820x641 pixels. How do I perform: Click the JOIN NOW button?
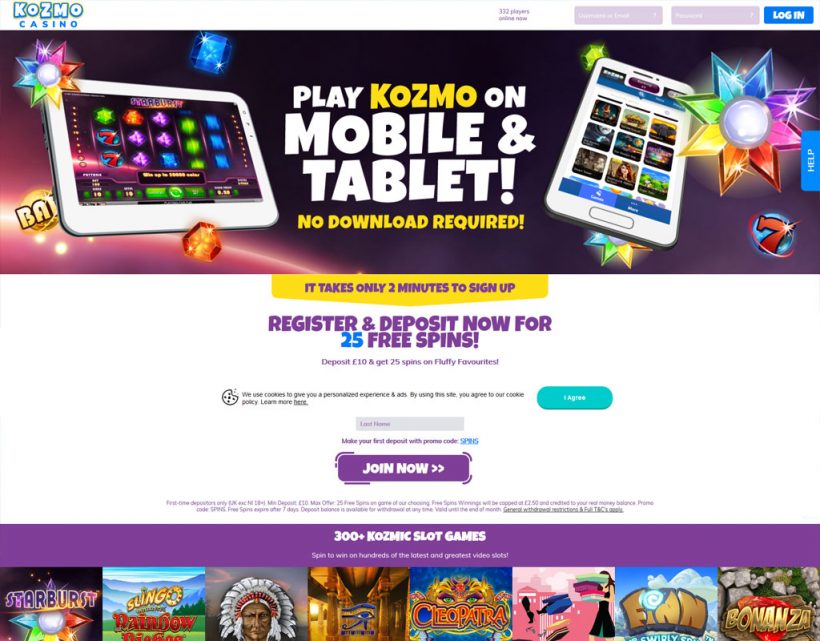(x=404, y=468)
